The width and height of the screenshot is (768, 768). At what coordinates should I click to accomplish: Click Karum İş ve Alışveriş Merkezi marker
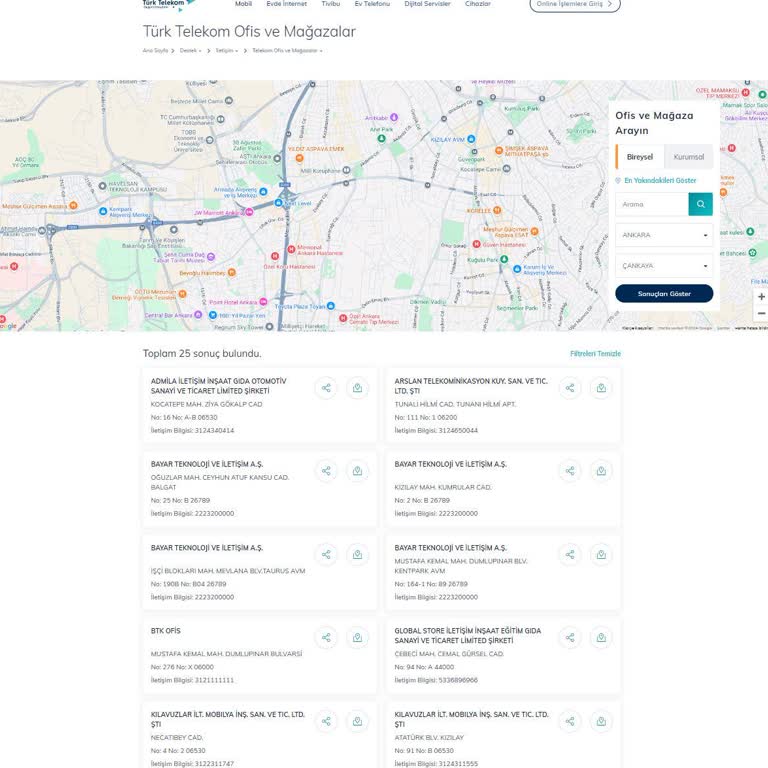click(x=517, y=269)
